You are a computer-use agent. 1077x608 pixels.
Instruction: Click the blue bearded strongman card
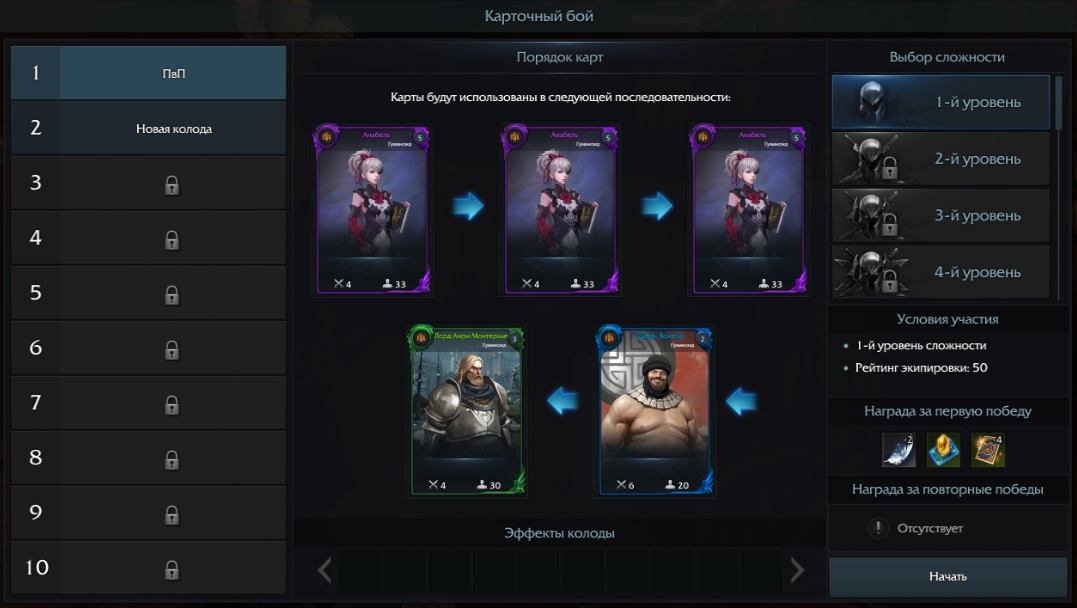(655, 411)
